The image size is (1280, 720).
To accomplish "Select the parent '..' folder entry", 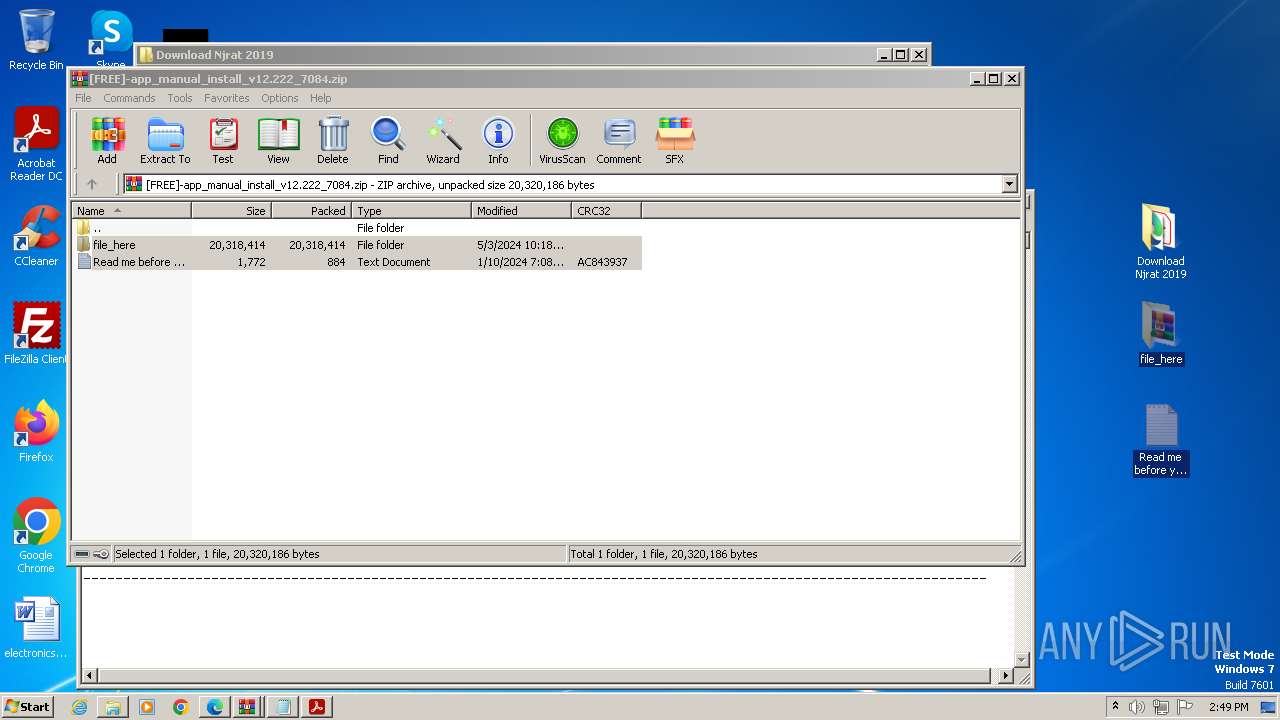I will tap(357, 228).
